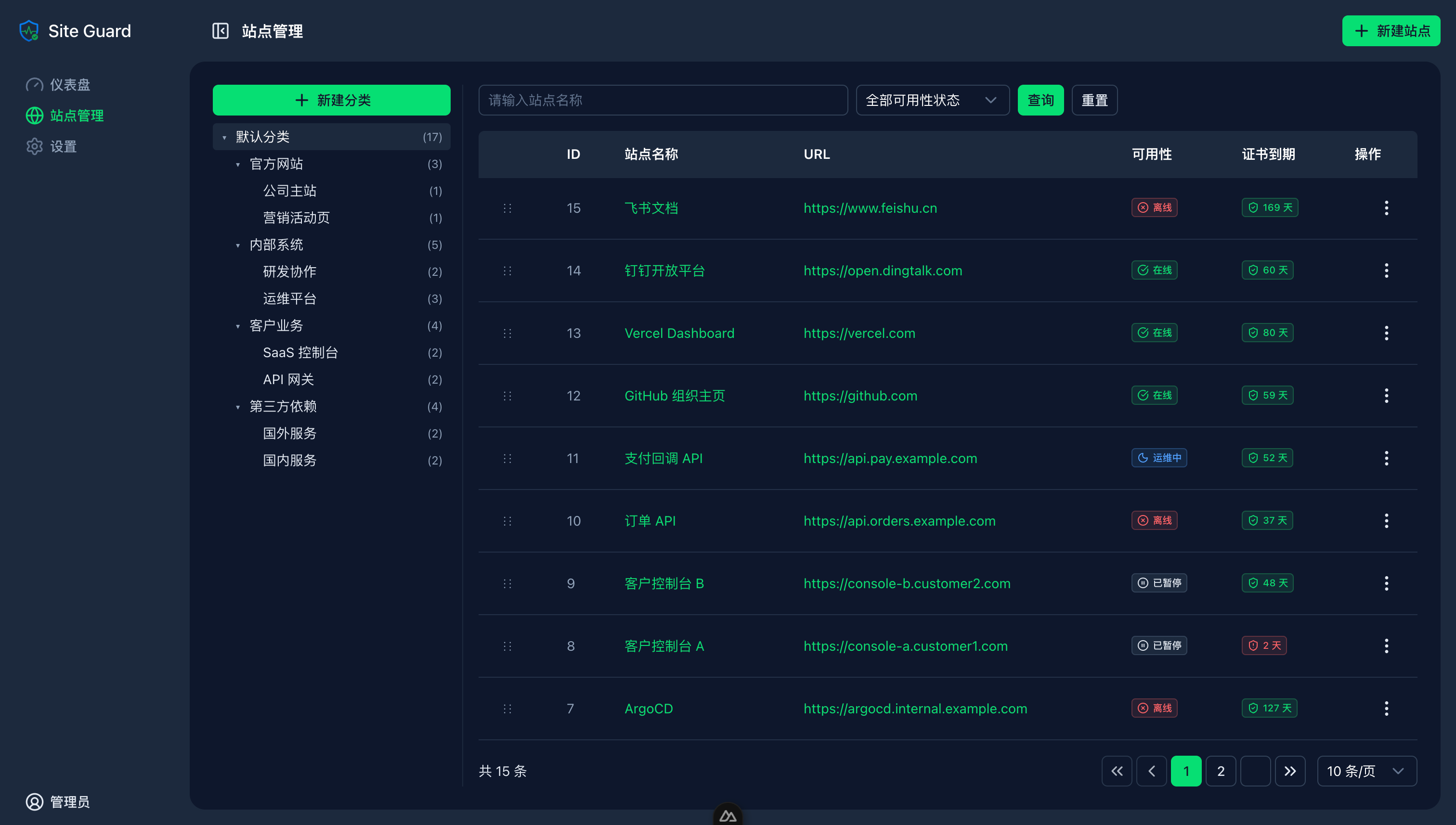The width and height of the screenshot is (1456, 825).
Task: Open the 仪表盘 dashboard page
Action: [58, 85]
